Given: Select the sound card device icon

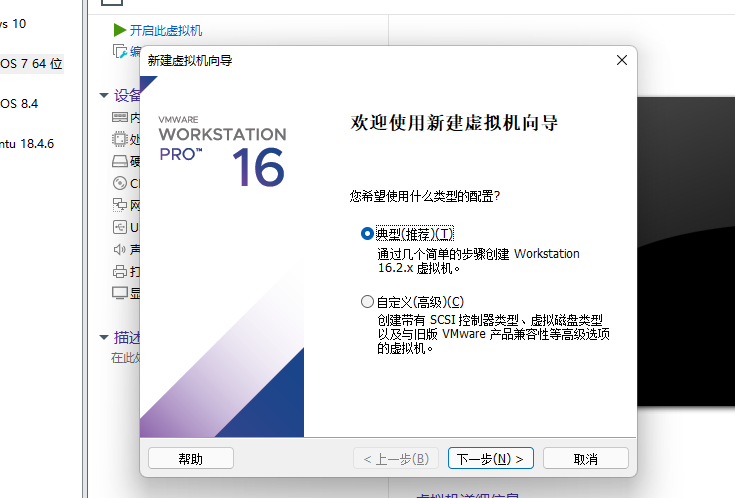Looking at the screenshot, I should point(120,249).
